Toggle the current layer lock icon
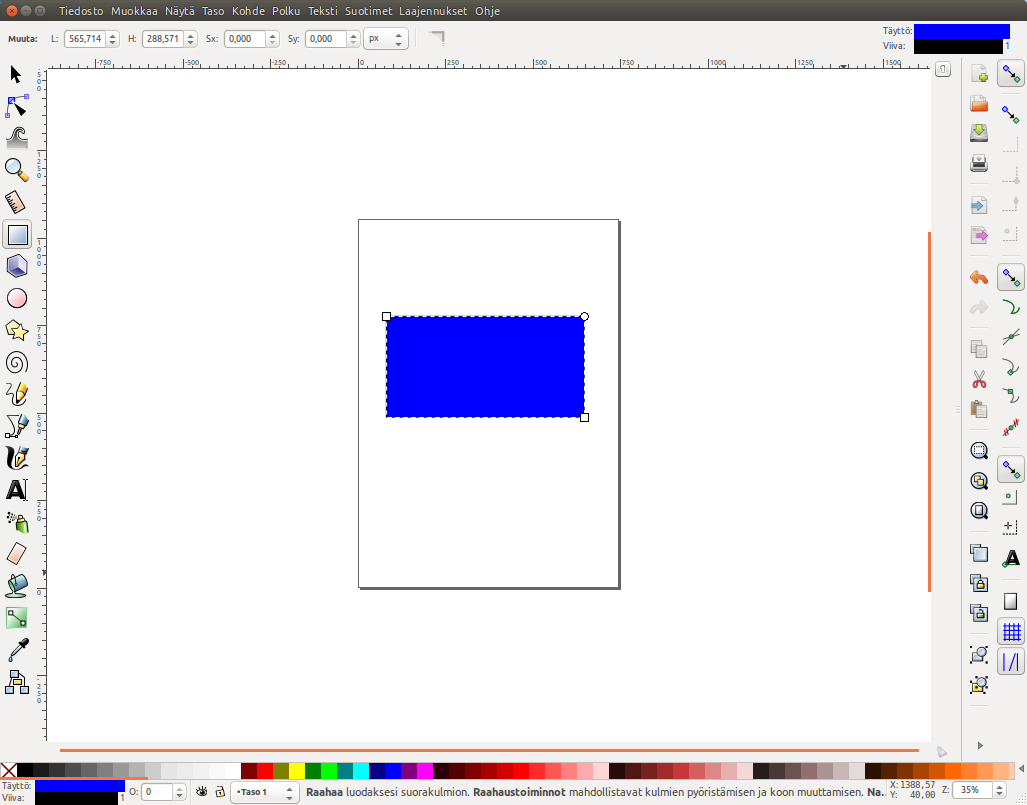1027x805 pixels. (x=220, y=791)
